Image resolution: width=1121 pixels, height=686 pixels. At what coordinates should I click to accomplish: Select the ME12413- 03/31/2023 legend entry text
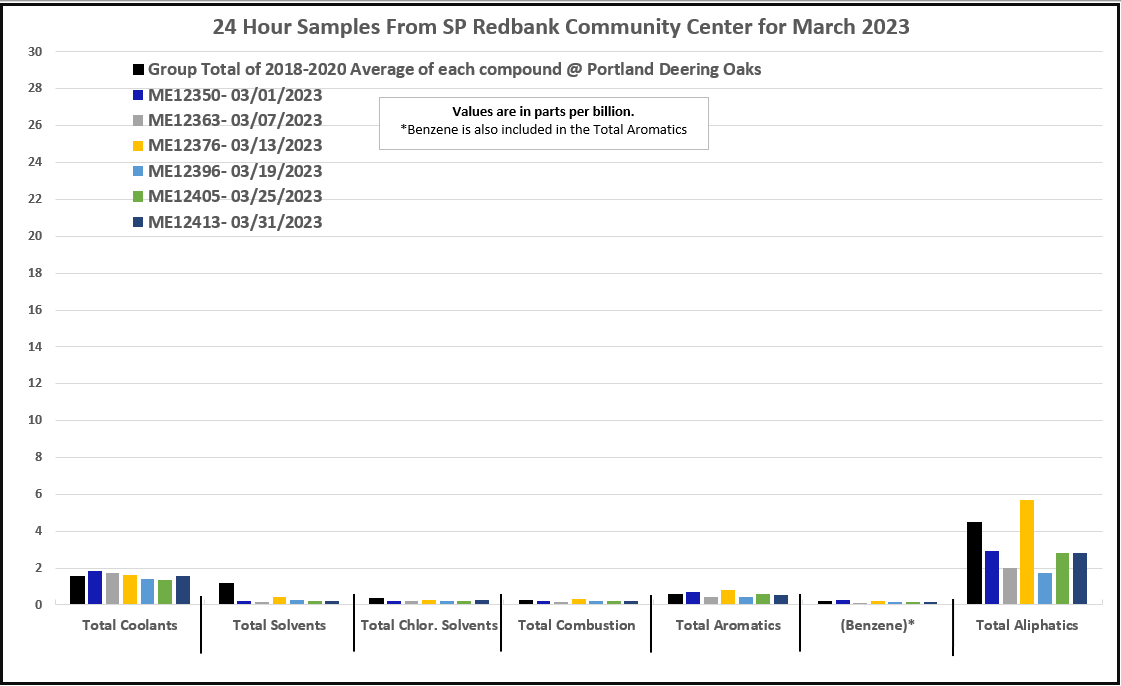pos(235,222)
